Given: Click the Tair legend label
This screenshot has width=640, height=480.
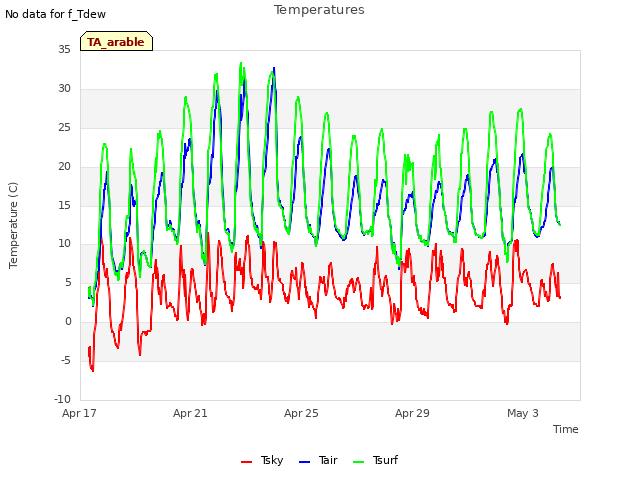Looking at the screenshot, I should [328, 460].
